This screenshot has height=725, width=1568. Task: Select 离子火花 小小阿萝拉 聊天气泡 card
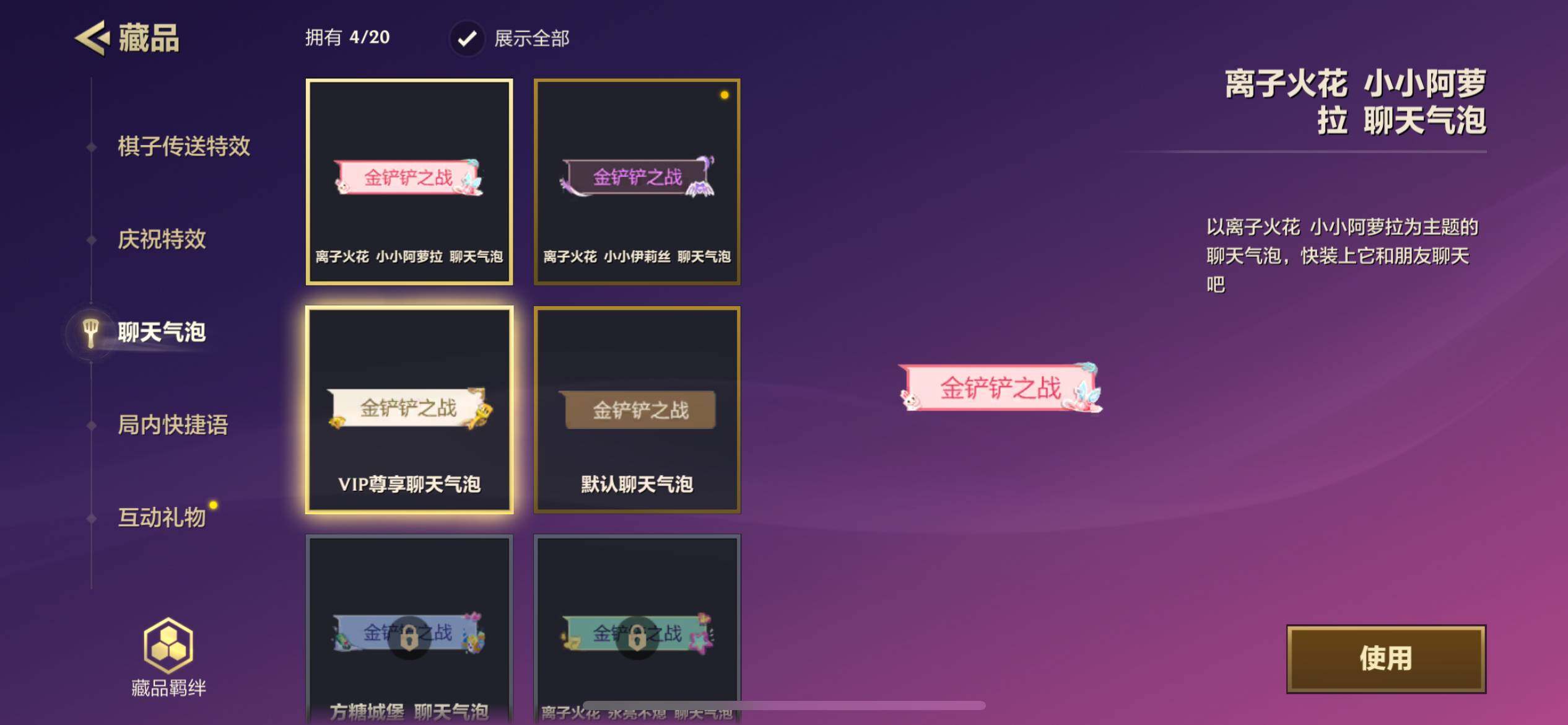click(409, 182)
